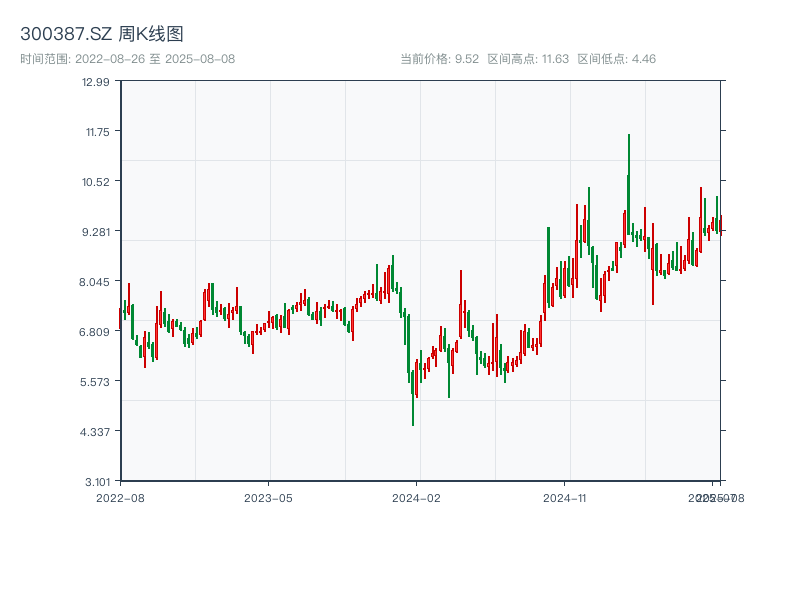Click the period low label 区间低点: 4.46
The width and height of the screenshot is (800, 600).
(616, 59)
